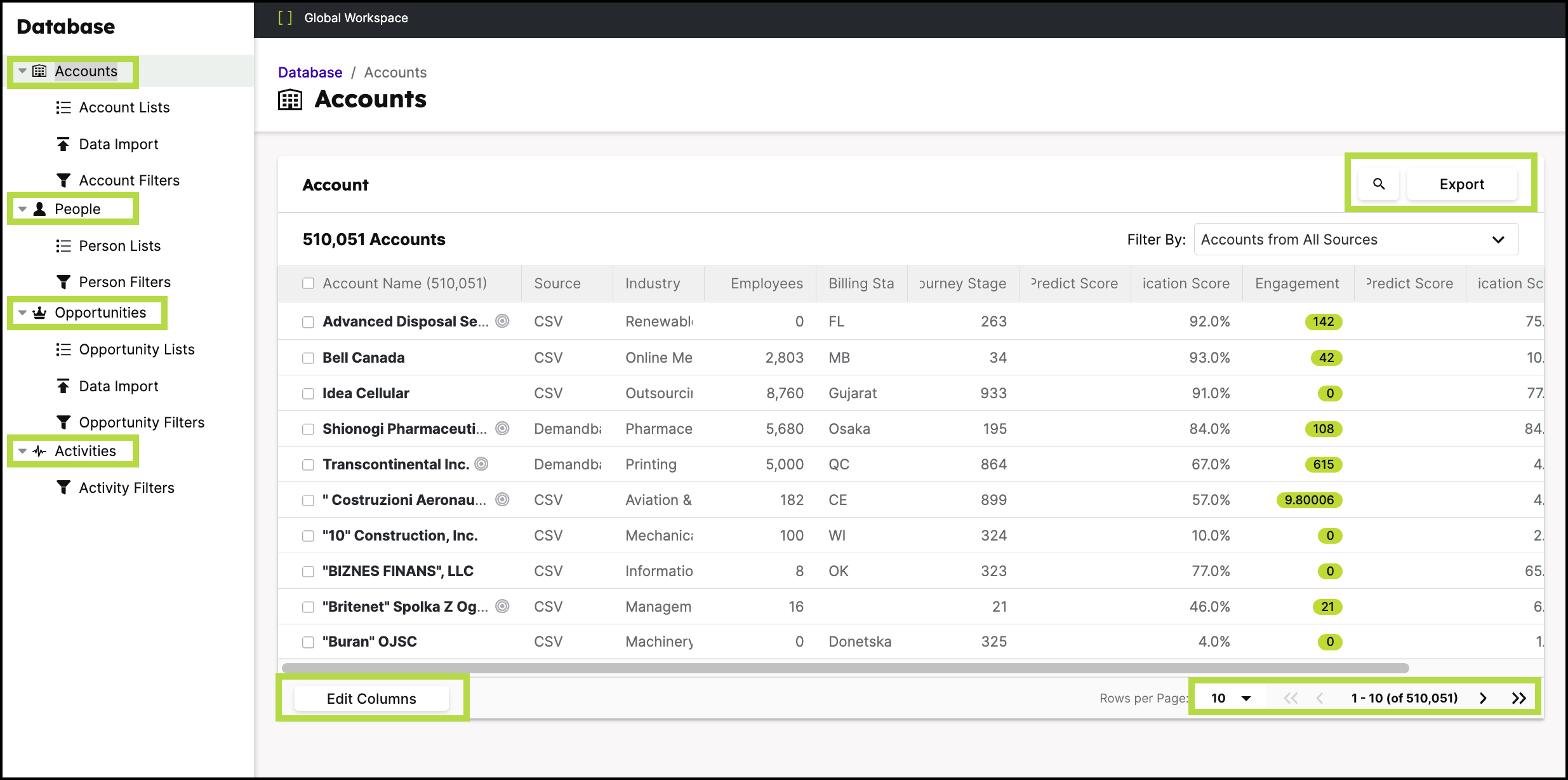Screen dimensions: 1568x780
Task: Click the People person icon
Action: coord(38,208)
